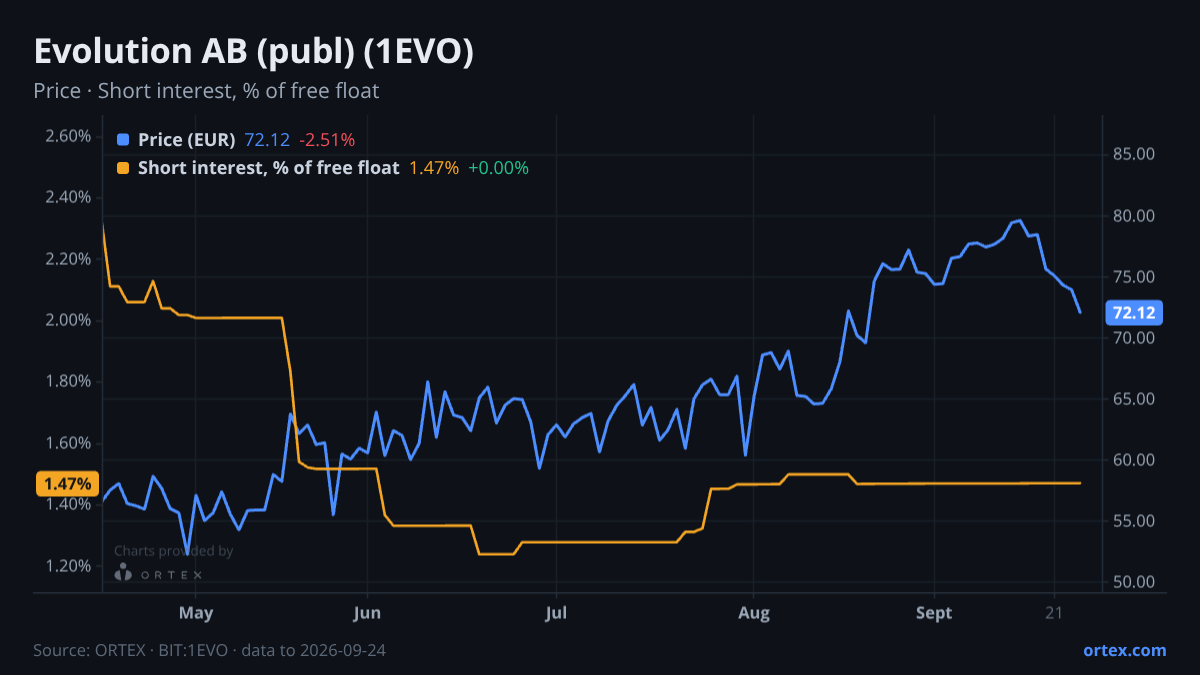Screen dimensions: 1200x675
Task: Click the 1.60% left axis label
Action: click(68, 443)
